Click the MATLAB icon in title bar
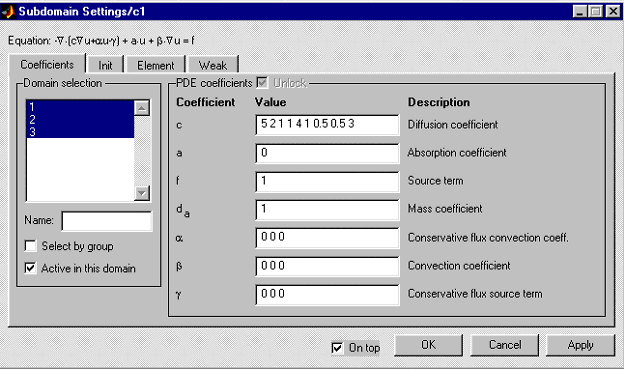Screen dimensions: 624x370 tap(8, 12)
